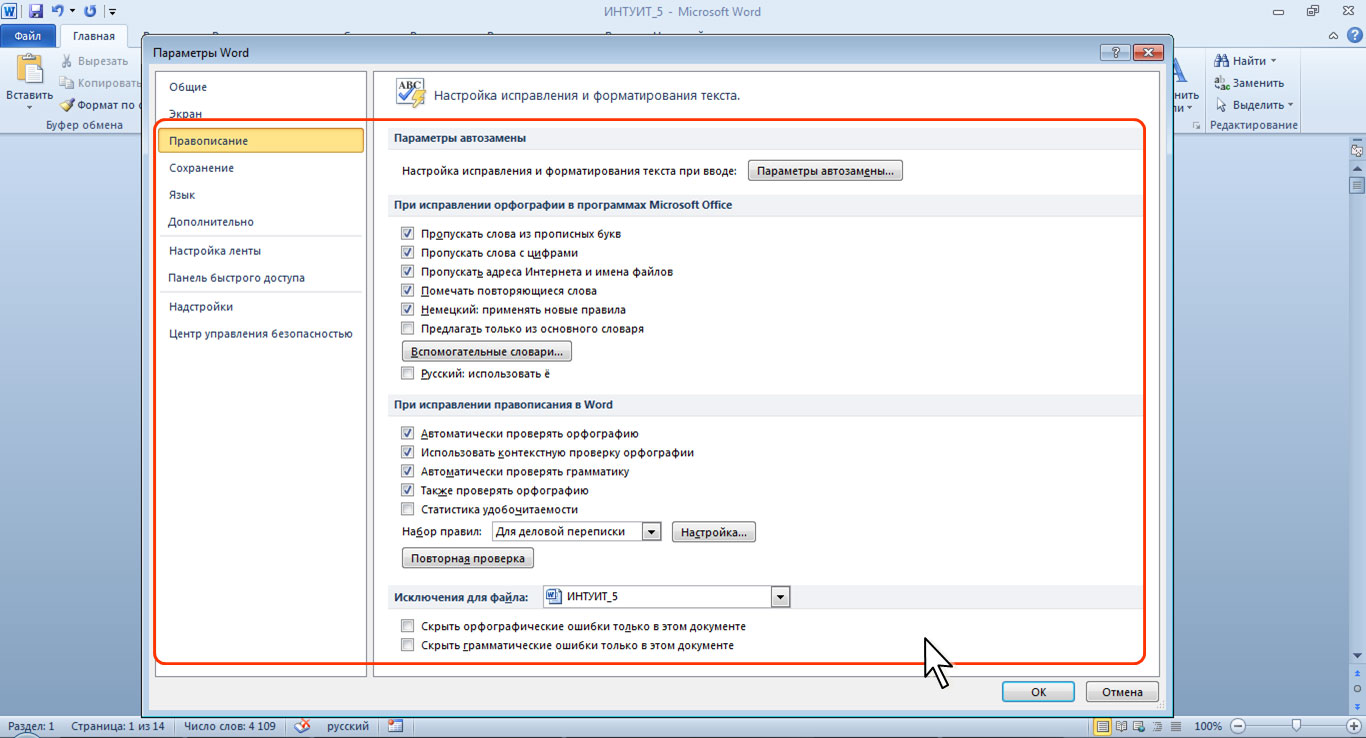
Task: Click the Save icon in quick access toolbar
Action: pos(36,12)
